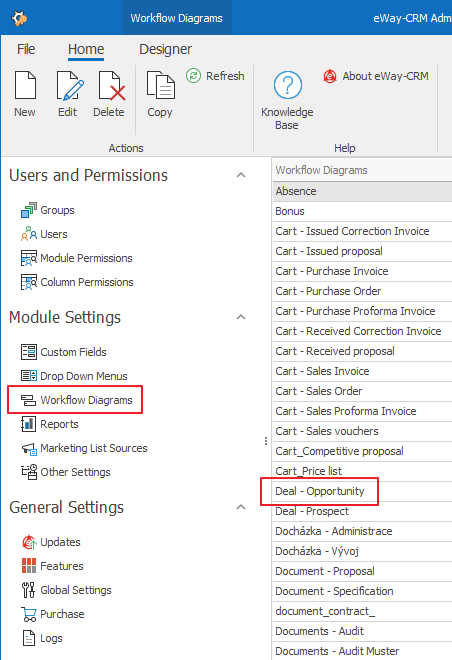Click the New document icon

(x=25, y=85)
